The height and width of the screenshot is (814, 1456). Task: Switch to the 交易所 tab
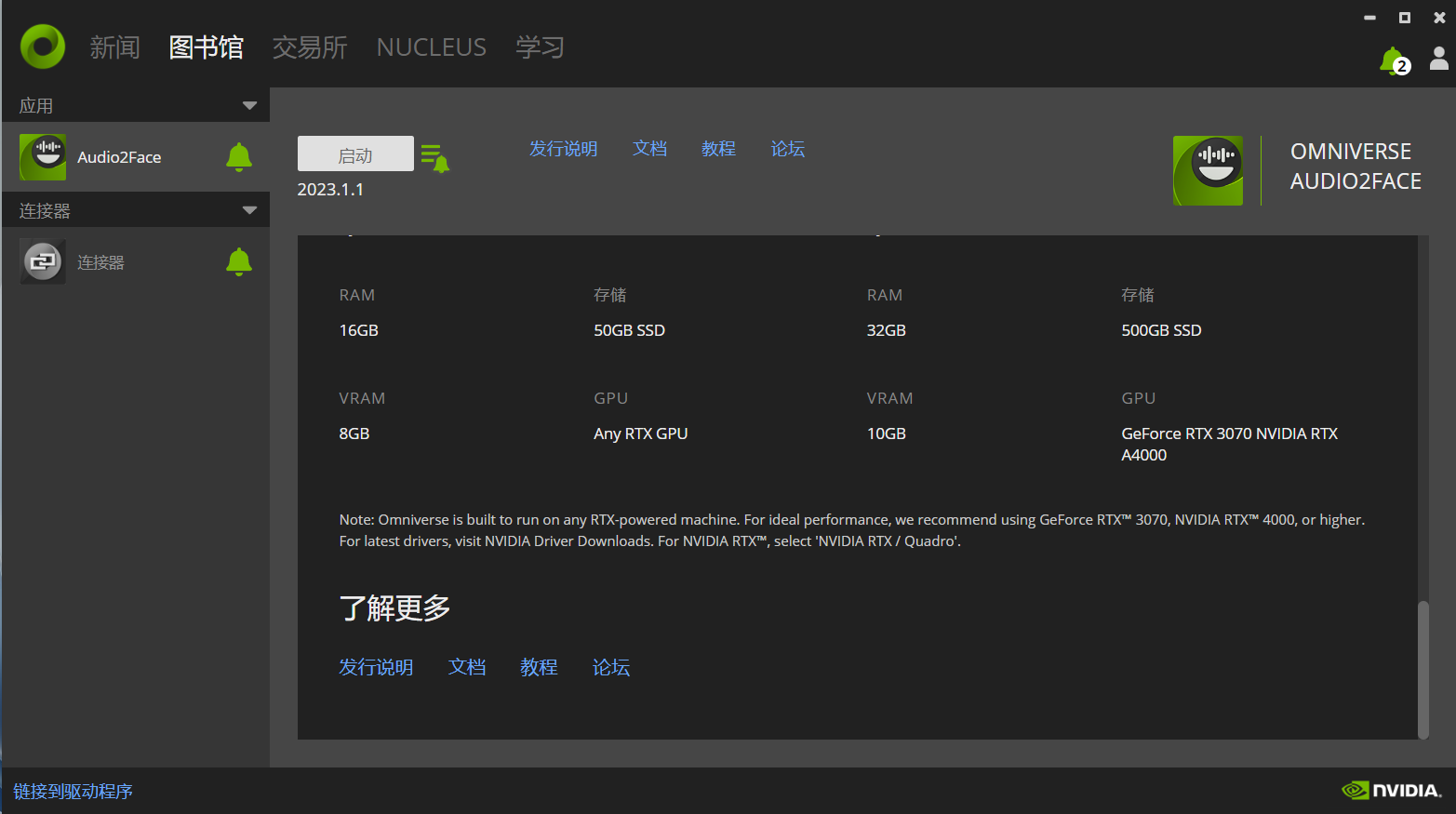(310, 47)
